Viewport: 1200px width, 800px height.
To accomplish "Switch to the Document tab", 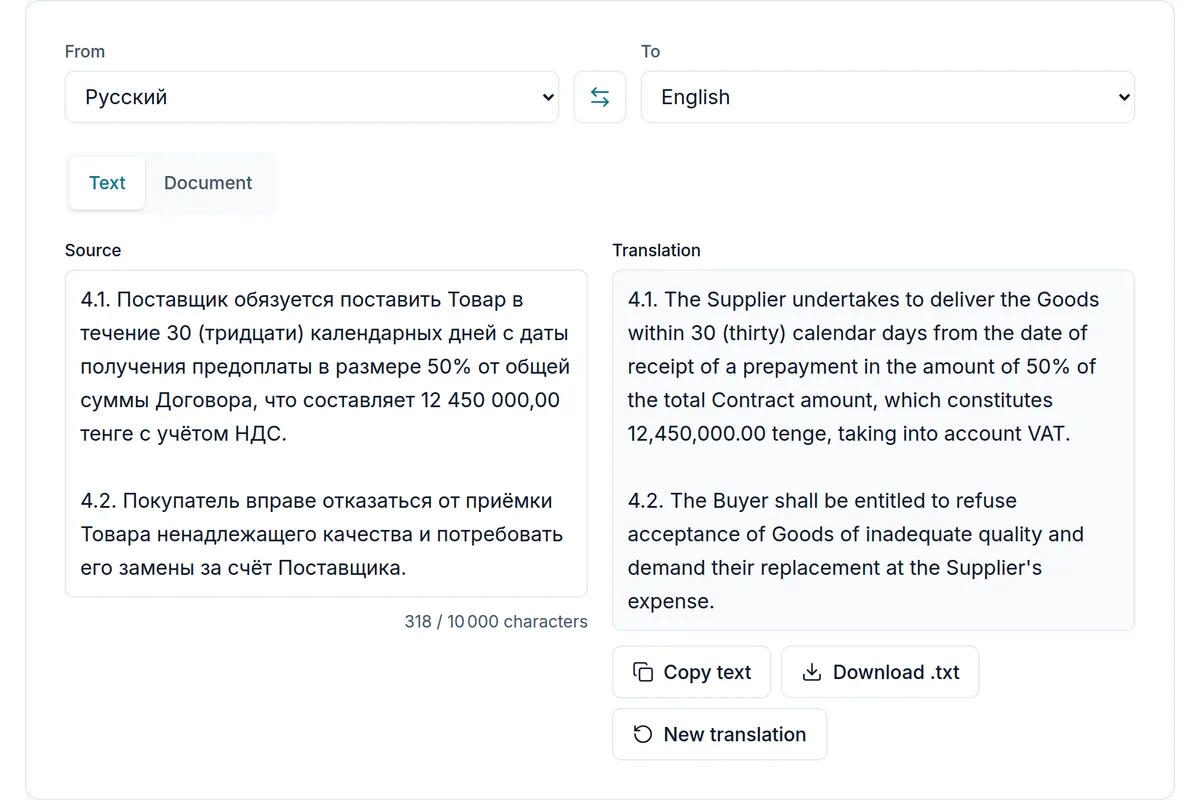I will [x=208, y=183].
